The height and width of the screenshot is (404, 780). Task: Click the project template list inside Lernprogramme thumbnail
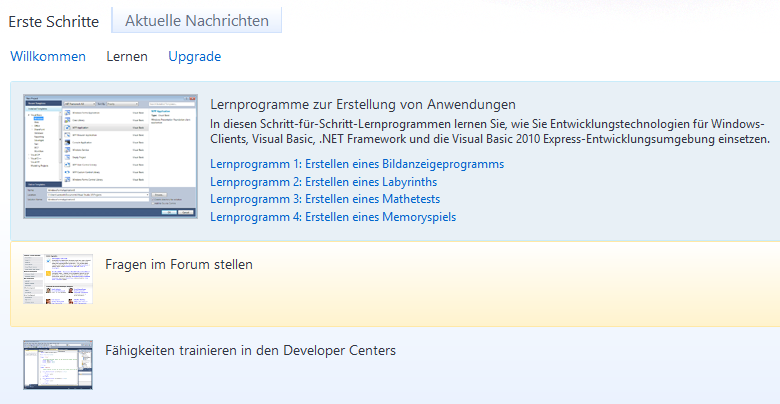click(x=100, y=140)
